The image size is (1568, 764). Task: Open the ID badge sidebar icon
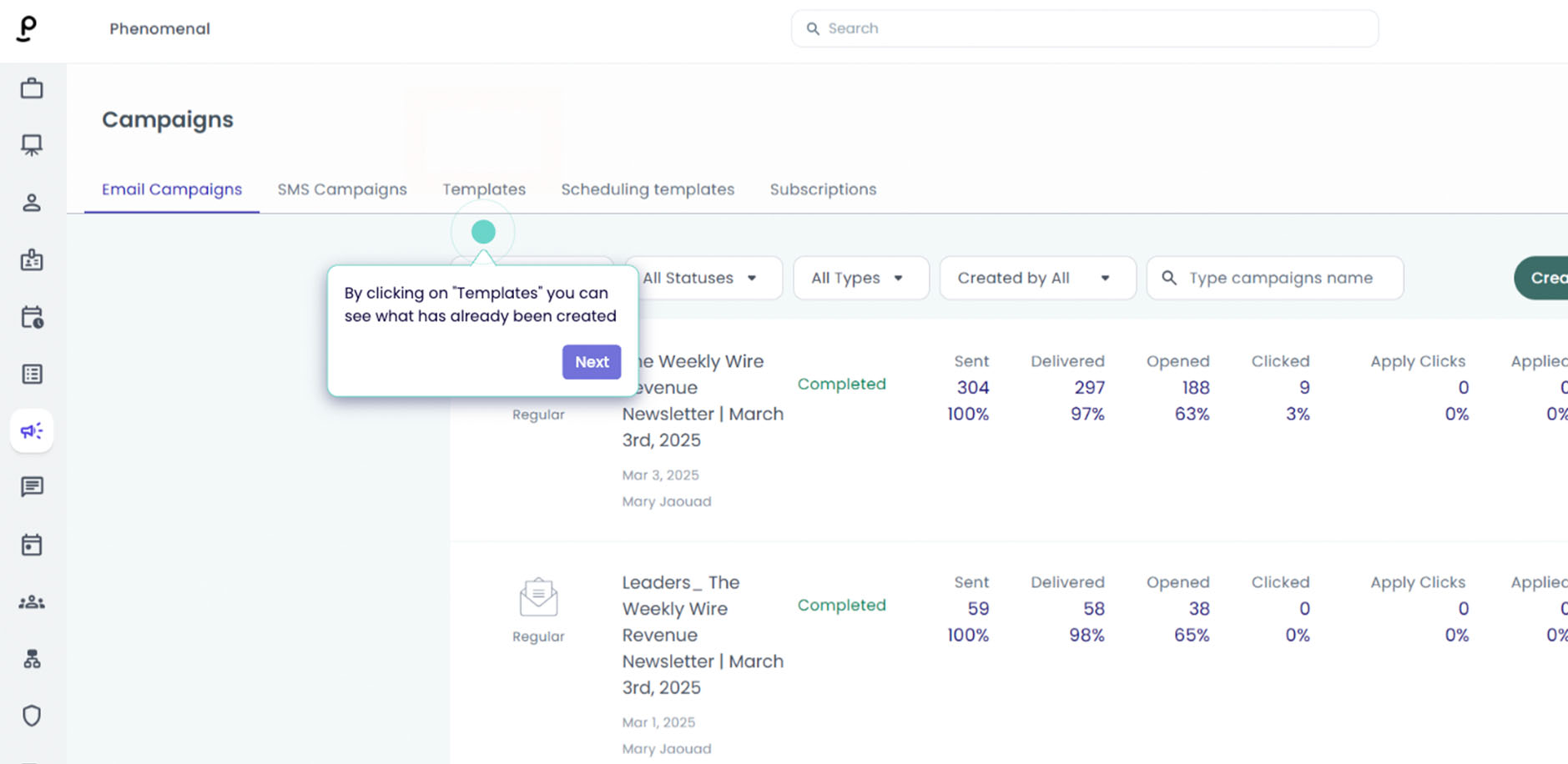tap(32, 259)
